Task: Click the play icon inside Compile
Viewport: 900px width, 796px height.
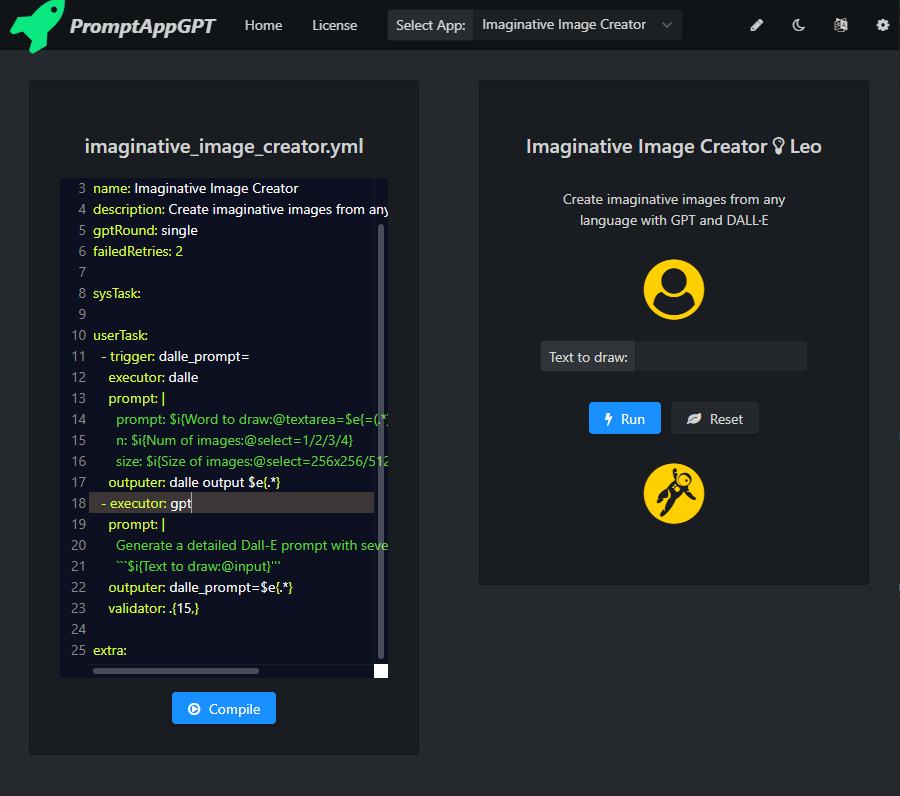Action: tap(194, 709)
